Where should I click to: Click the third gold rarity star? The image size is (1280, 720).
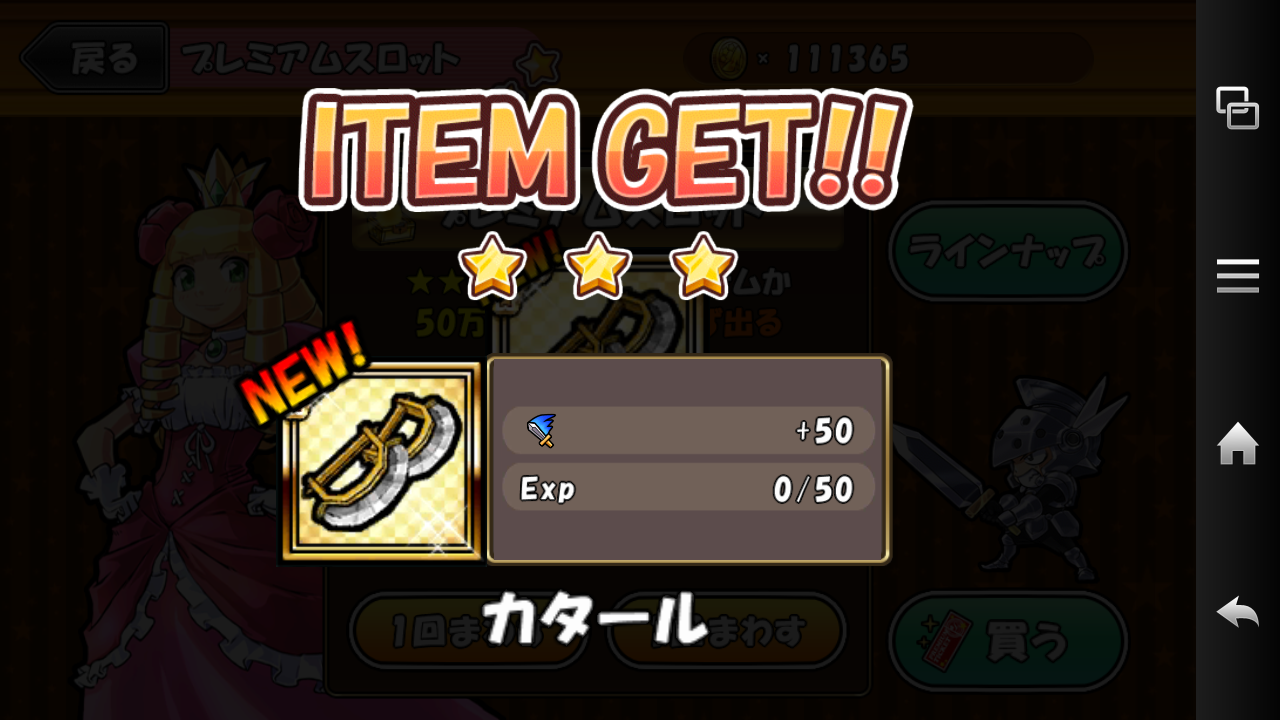[x=703, y=265]
